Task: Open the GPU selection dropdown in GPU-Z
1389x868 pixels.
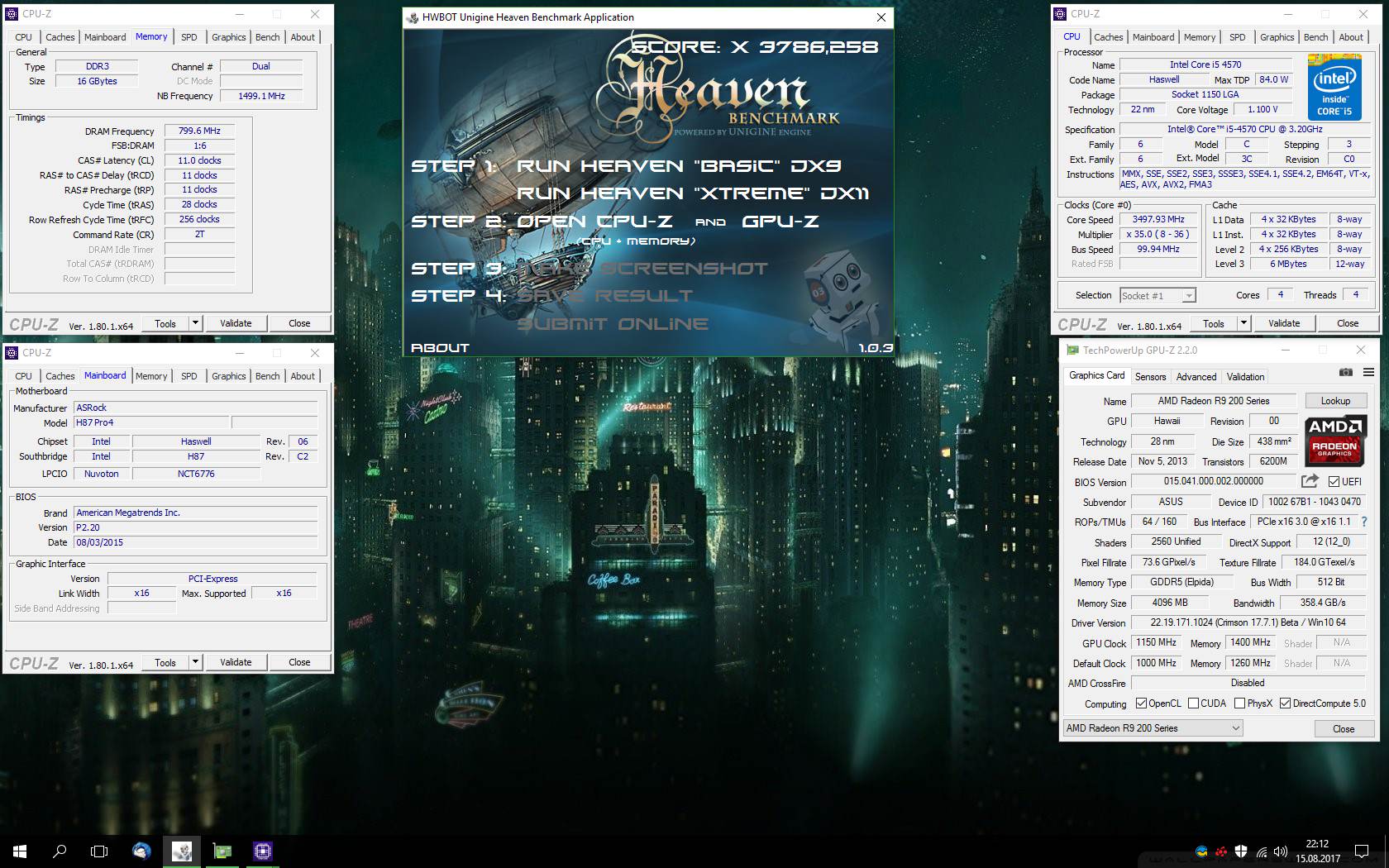Action: tap(1153, 728)
